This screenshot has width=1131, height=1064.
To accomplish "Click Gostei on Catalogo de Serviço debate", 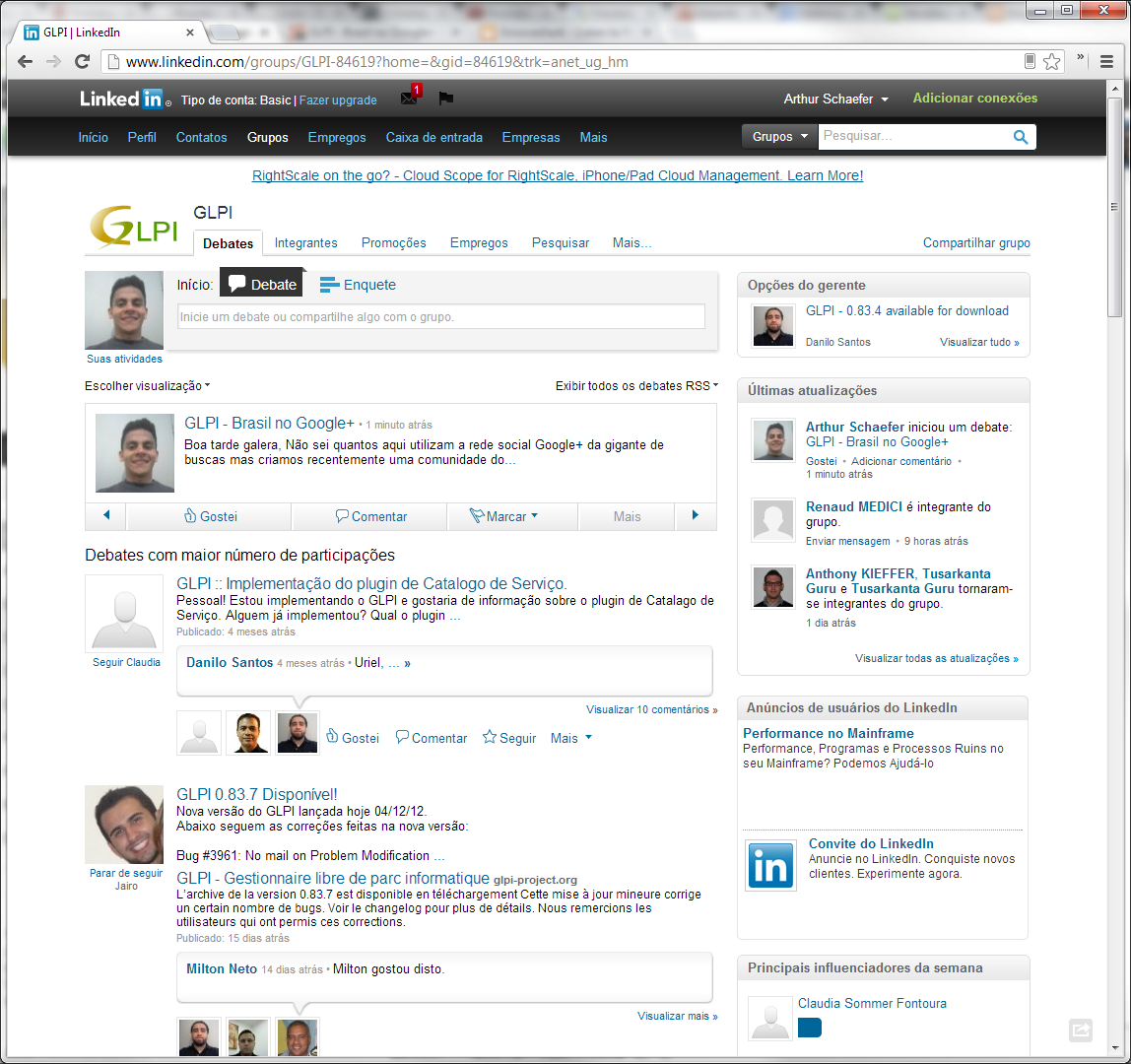I will [x=352, y=737].
